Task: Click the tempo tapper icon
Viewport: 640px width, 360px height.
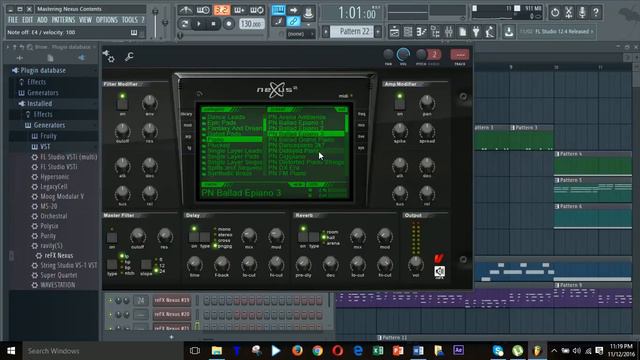Action: (490, 31)
